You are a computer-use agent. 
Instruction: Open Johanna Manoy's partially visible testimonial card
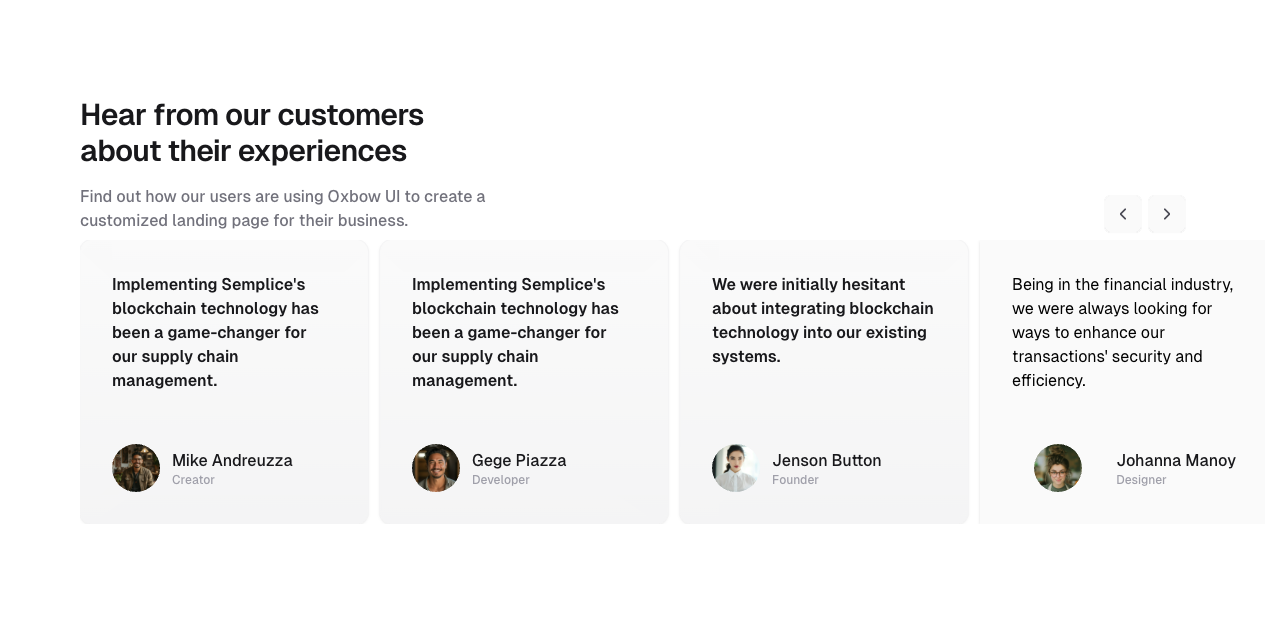pyautogui.click(x=1120, y=381)
